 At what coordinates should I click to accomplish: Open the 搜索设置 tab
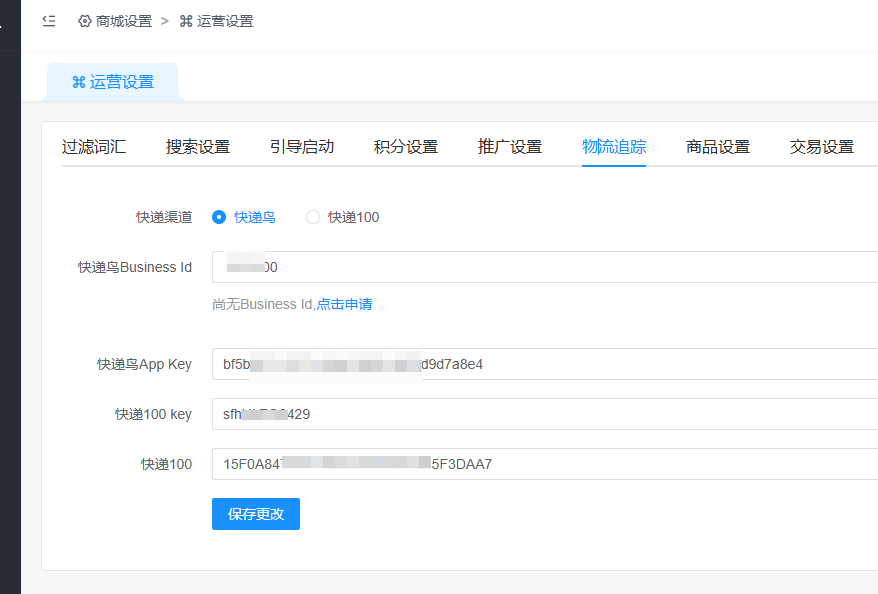(198, 147)
